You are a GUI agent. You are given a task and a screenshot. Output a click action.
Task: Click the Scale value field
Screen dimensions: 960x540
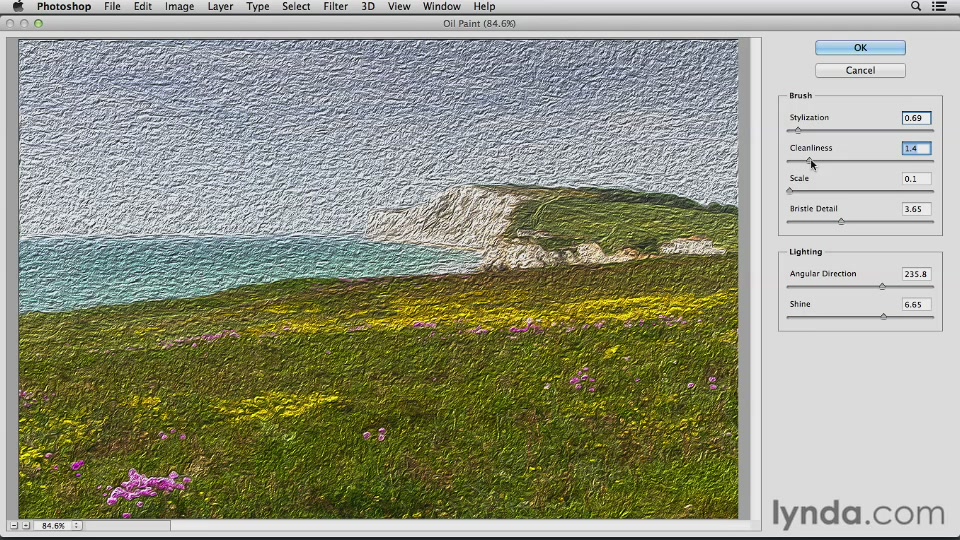tap(916, 179)
